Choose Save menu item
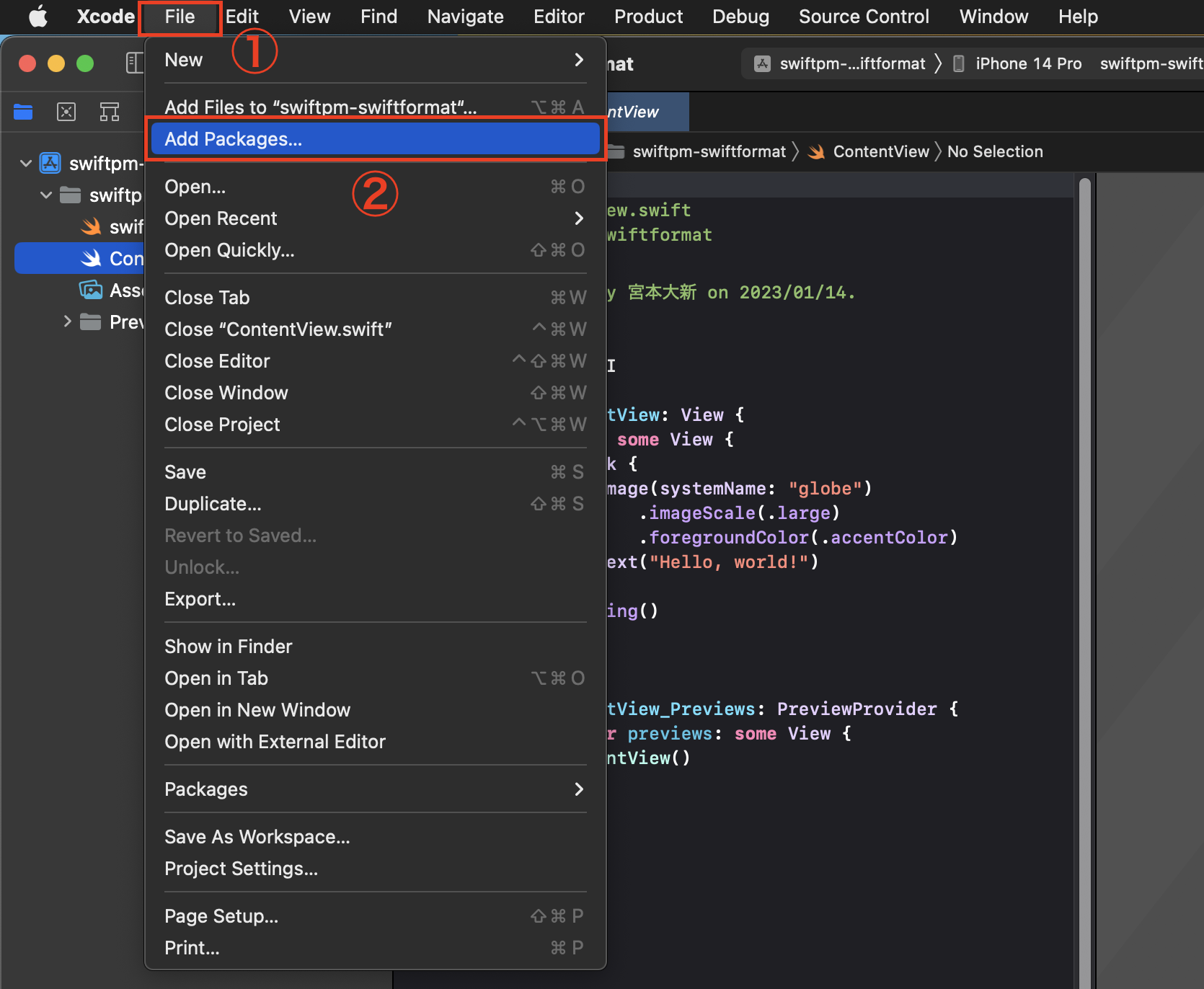 point(375,472)
